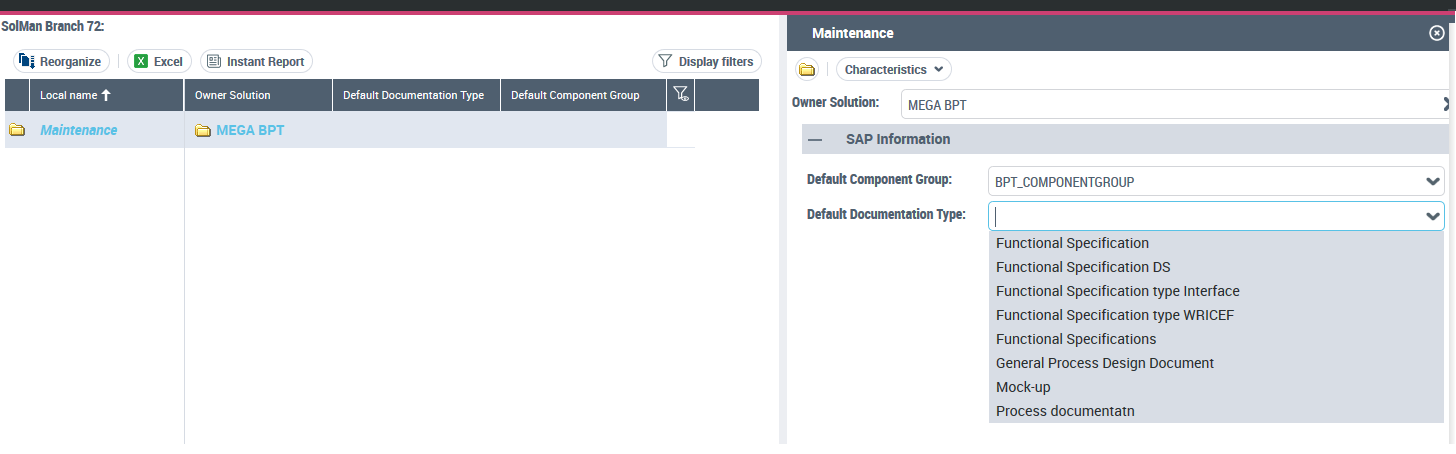Export the list with the Excel button
Image resolution: width=1456 pixels, height=454 pixels.
click(159, 62)
